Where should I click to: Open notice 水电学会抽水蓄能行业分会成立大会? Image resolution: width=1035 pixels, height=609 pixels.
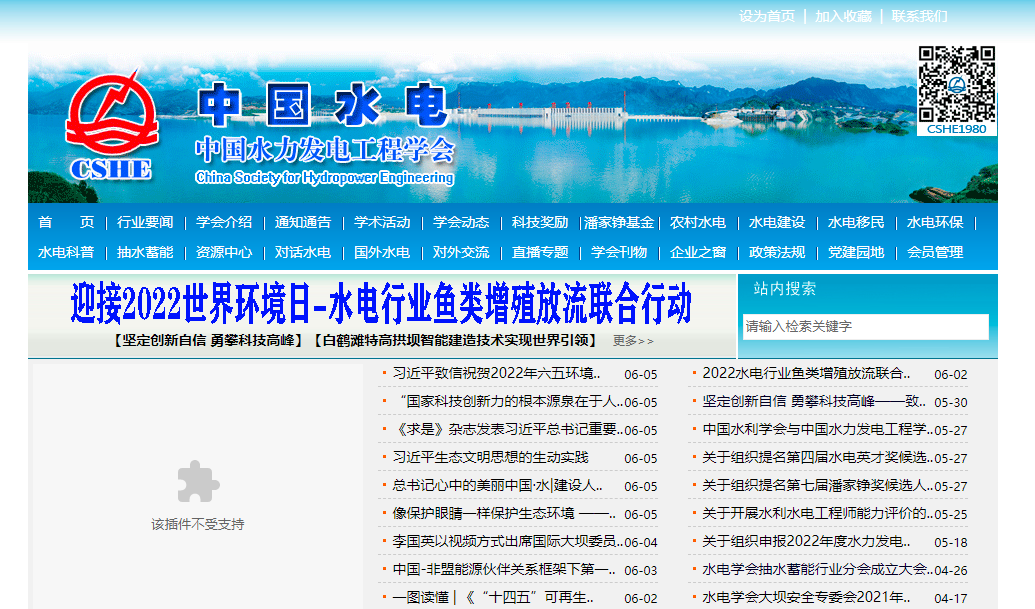[x=818, y=569]
